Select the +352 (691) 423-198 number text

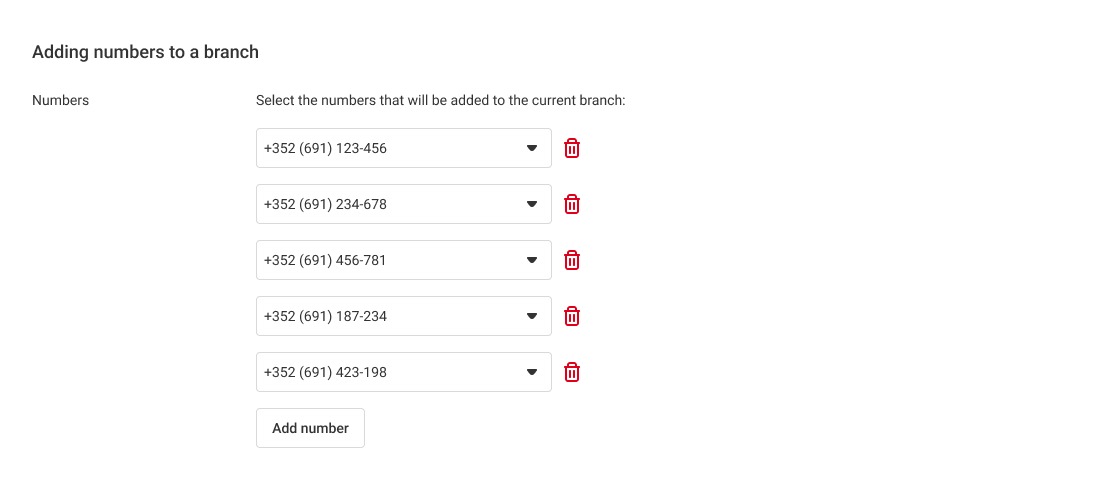coord(326,372)
